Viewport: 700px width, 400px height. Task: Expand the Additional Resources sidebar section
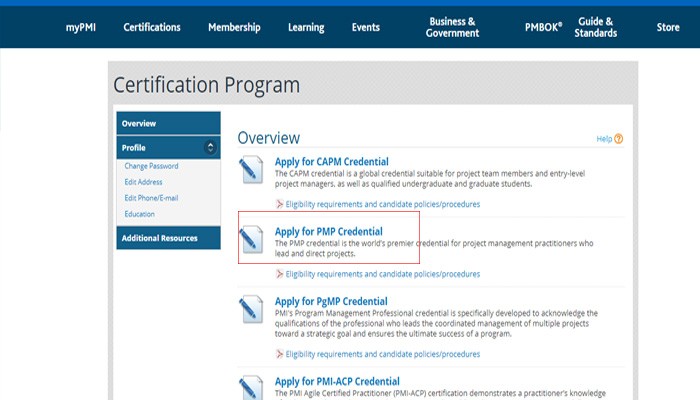point(167,238)
